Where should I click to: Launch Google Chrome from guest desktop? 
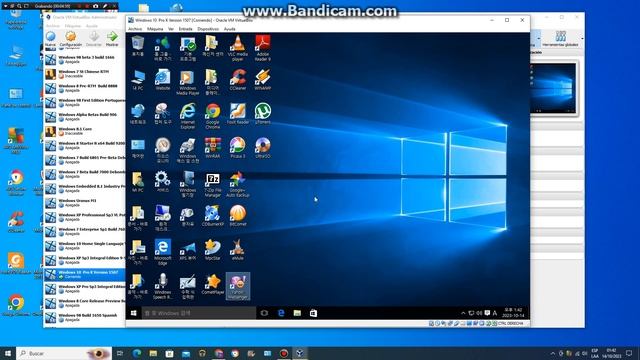213,116
